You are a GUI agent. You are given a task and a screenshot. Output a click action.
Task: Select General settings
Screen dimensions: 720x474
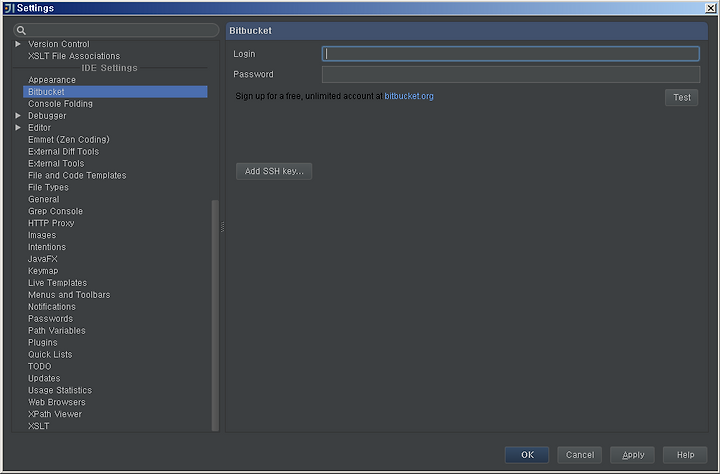click(44, 199)
